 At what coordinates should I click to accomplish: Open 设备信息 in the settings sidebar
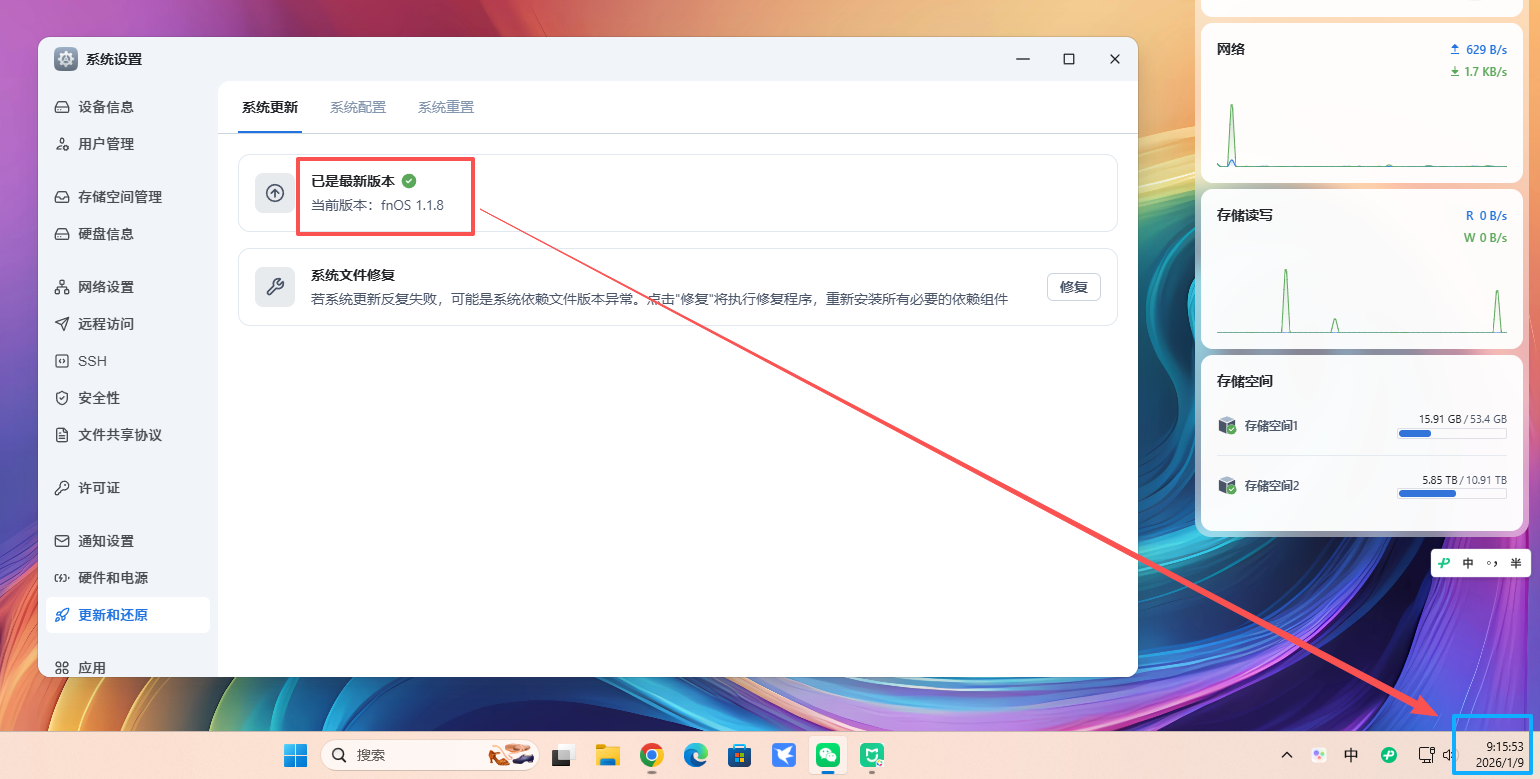coord(103,107)
